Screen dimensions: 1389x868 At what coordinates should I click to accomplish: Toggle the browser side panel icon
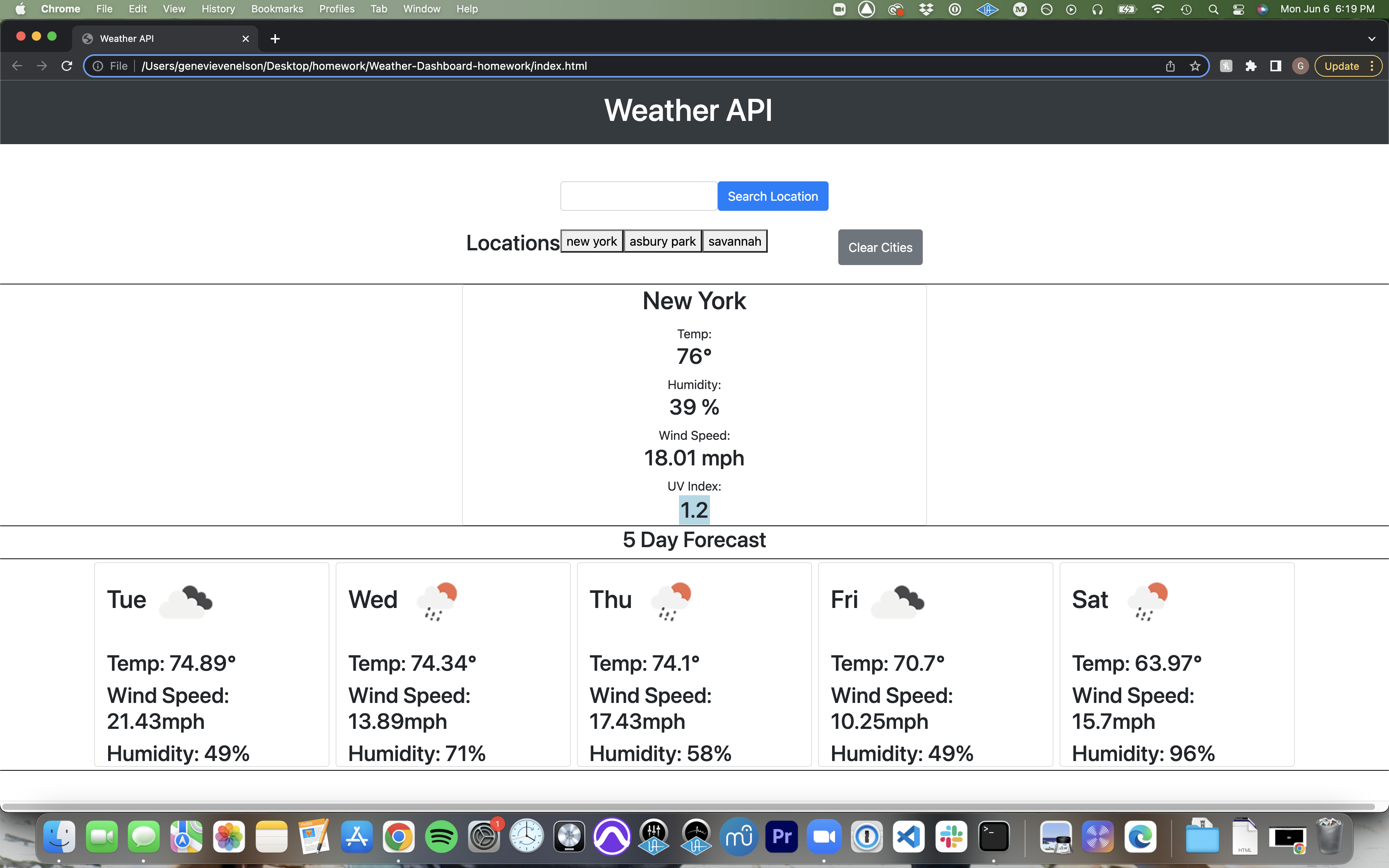click(1275, 66)
